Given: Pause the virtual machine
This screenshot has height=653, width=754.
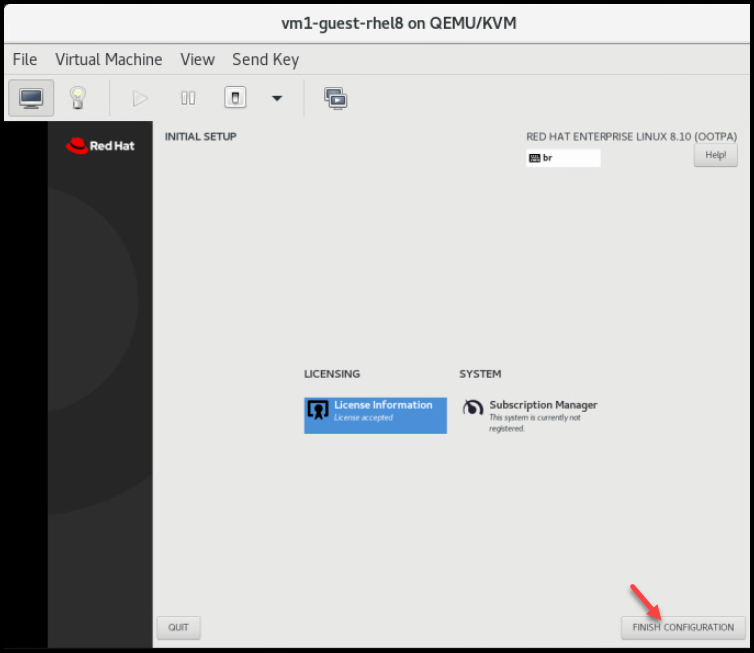Looking at the screenshot, I should click(188, 98).
